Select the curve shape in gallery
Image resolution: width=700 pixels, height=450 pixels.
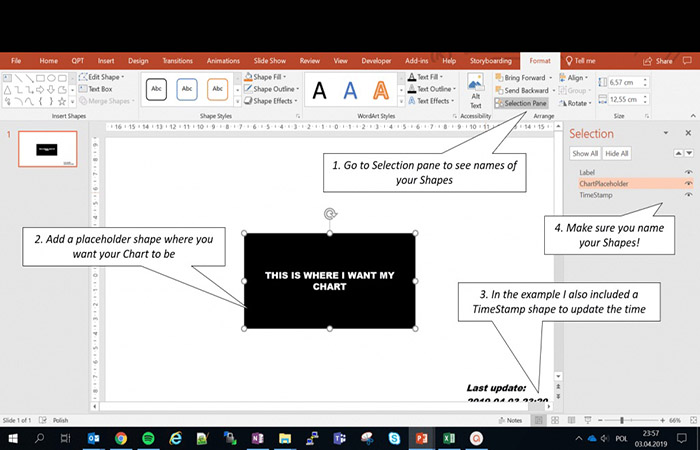pos(29,101)
